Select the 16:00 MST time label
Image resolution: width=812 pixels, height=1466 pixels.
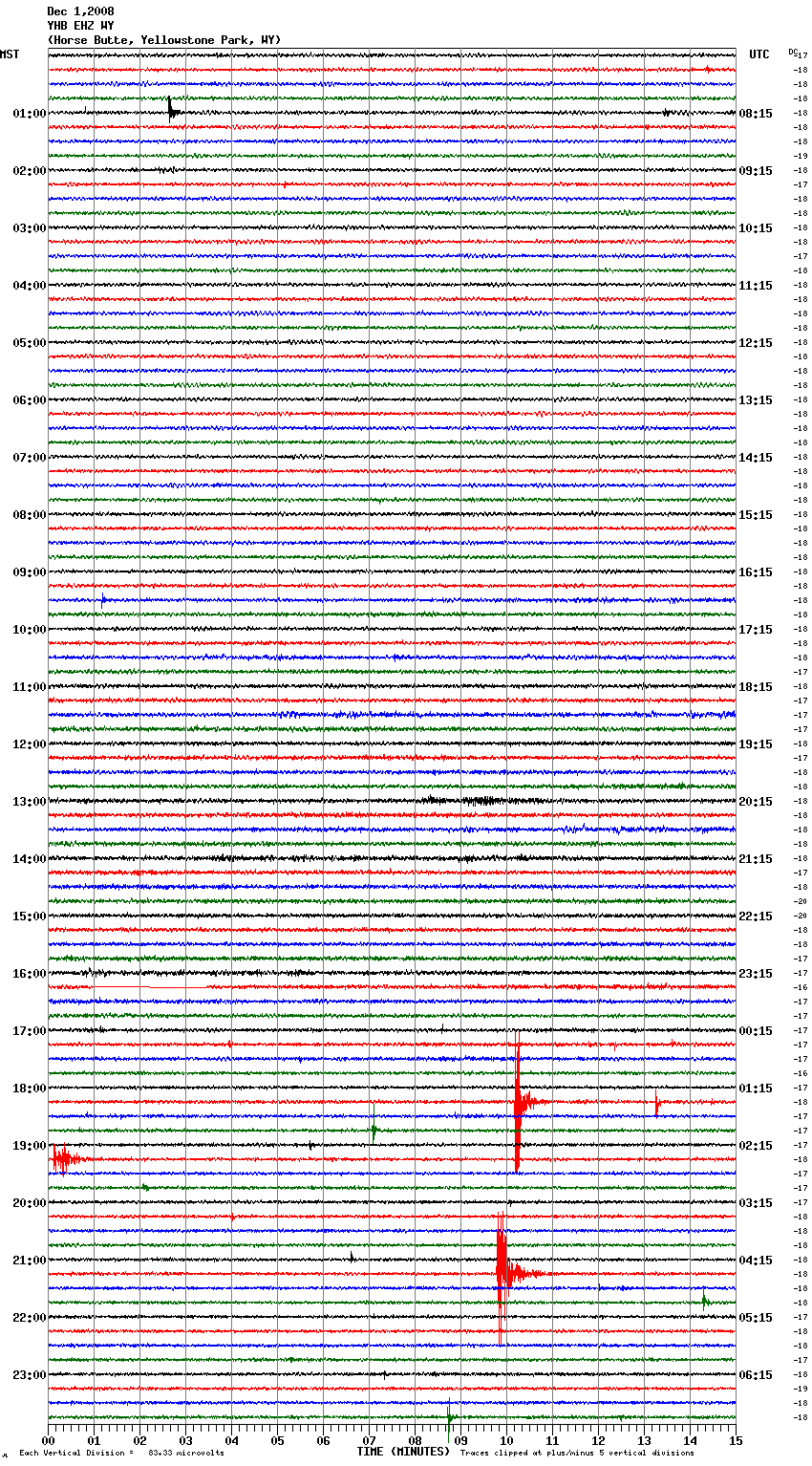(30, 974)
